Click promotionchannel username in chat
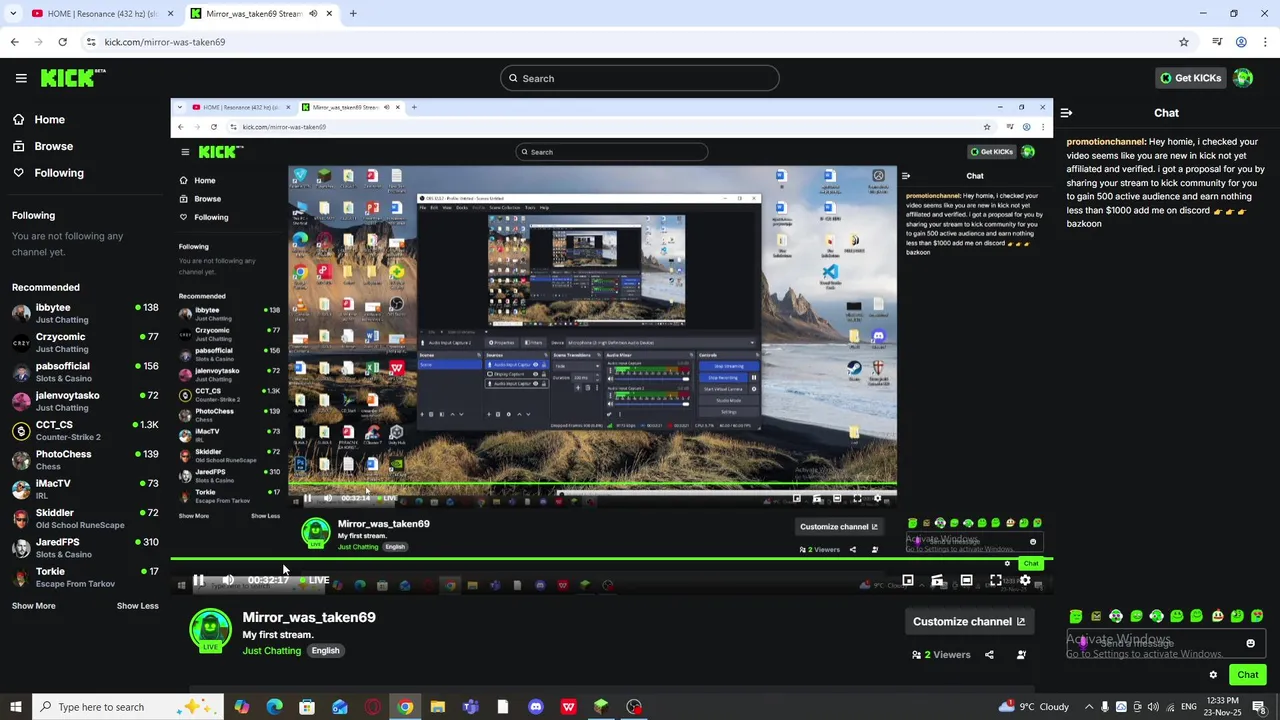1280x720 pixels. click(x=1105, y=142)
